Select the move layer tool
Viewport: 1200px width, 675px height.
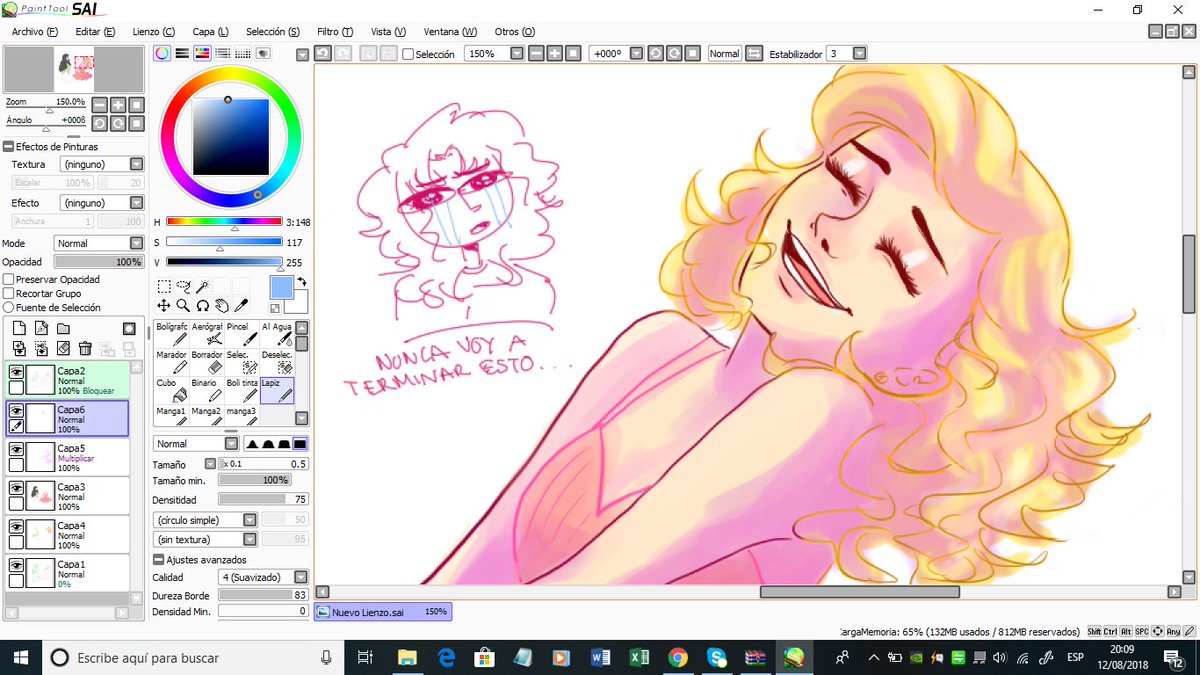coord(164,305)
